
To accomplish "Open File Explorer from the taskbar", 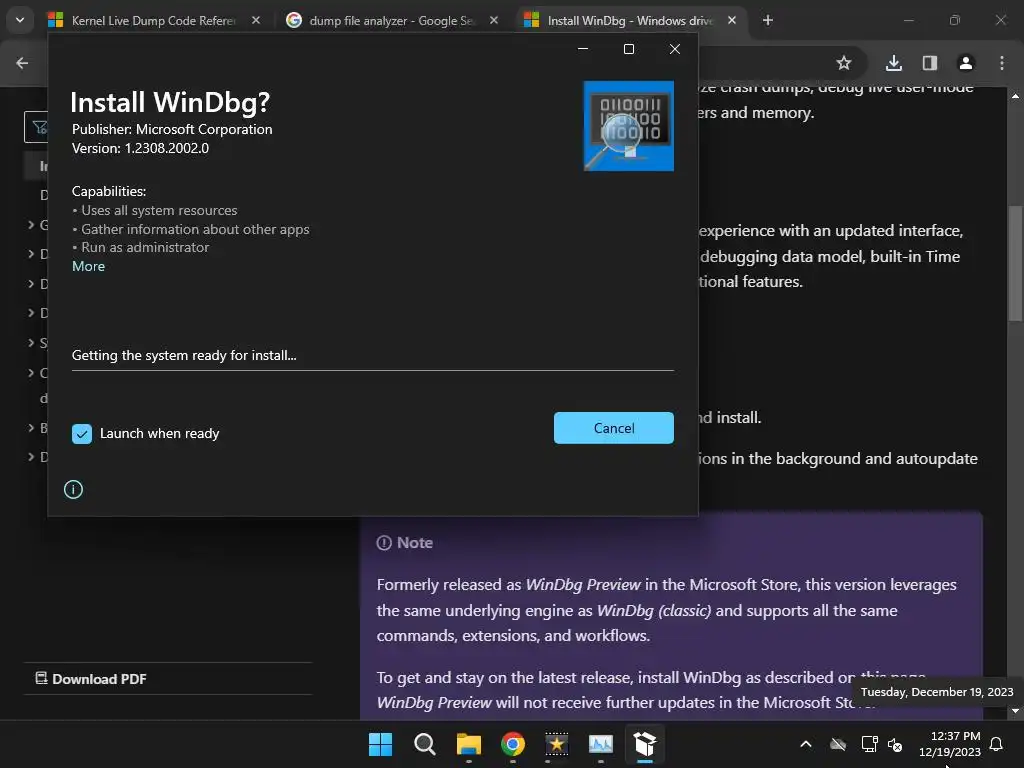I will pos(468,744).
